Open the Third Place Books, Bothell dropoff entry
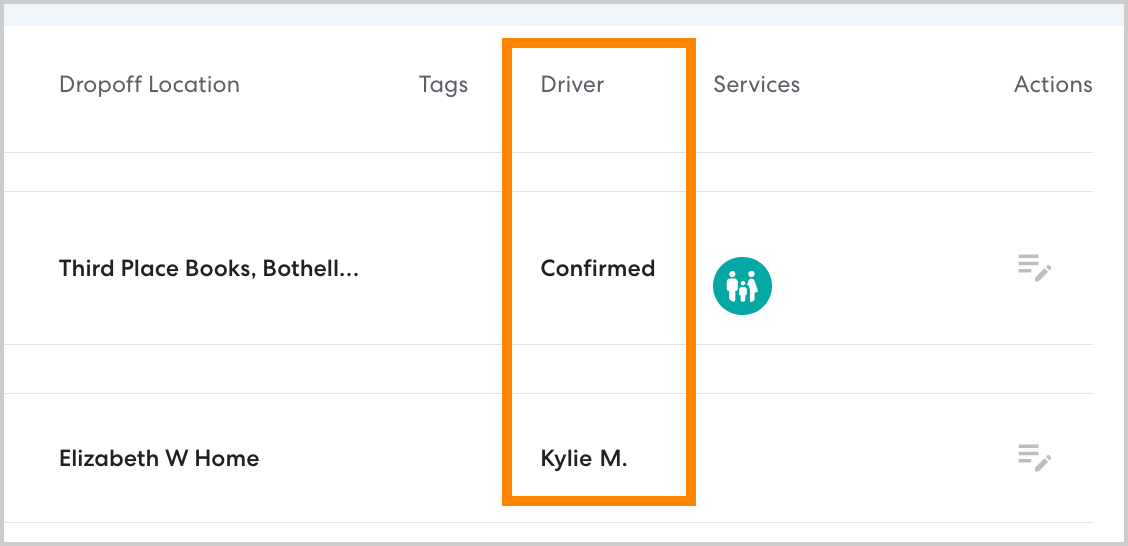Screen dimensions: 1128x546 coord(208,268)
